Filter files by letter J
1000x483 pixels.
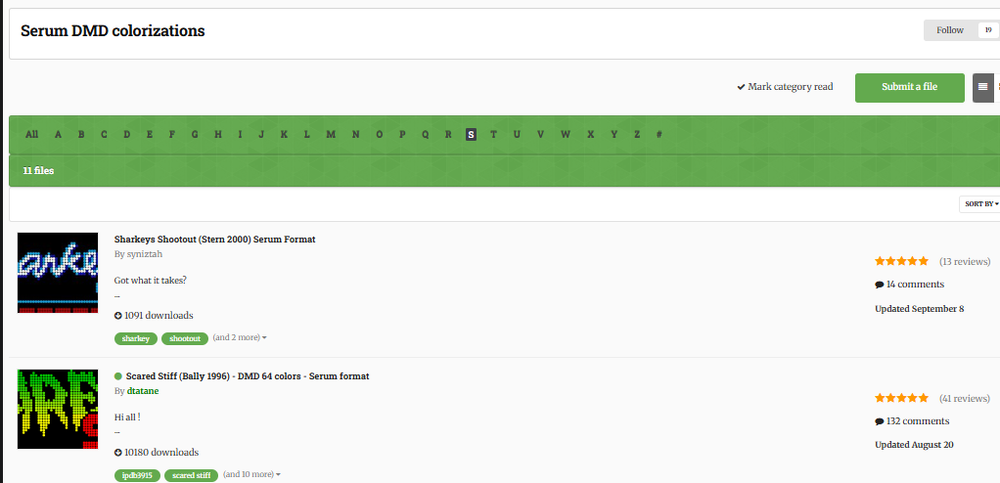(261, 135)
